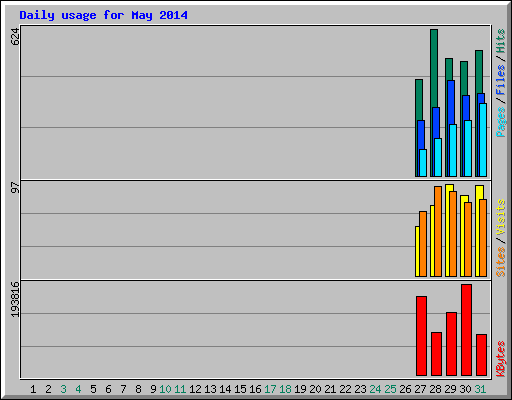Click day 17 on the date axis
This screenshot has height=400, width=512.
[x=270, y=389]
